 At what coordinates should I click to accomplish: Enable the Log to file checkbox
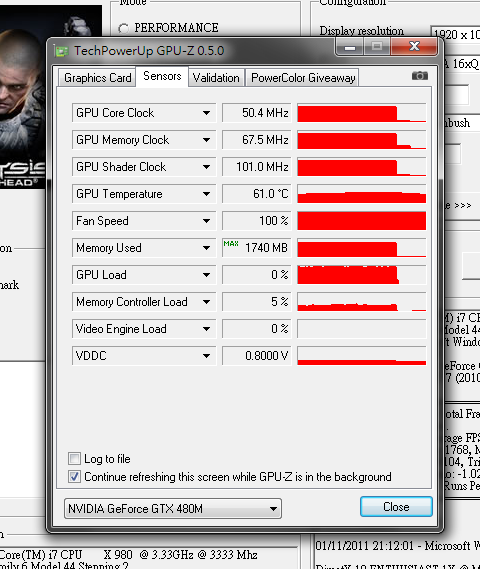[x=74, y=459]
